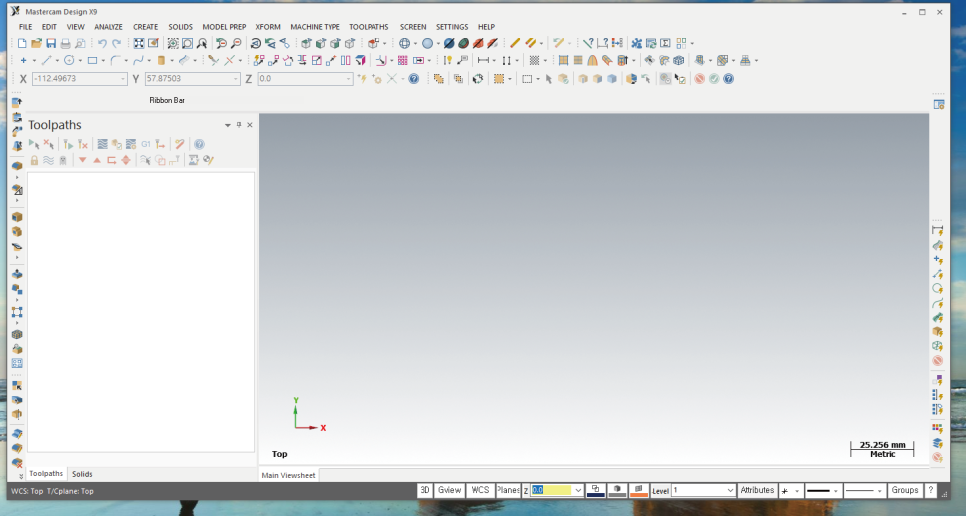Click the Create circle tool icon
966x516 pixels.
point(69,60)
